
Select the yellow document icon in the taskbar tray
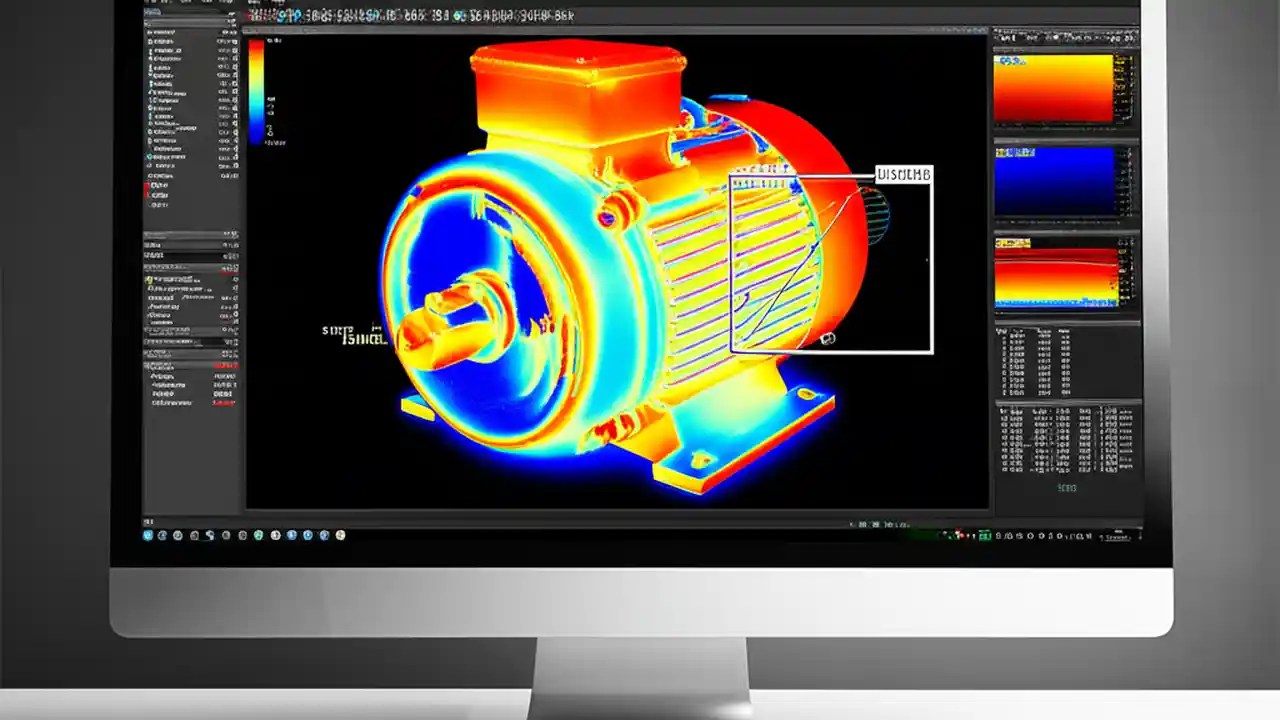pos(342,536)
